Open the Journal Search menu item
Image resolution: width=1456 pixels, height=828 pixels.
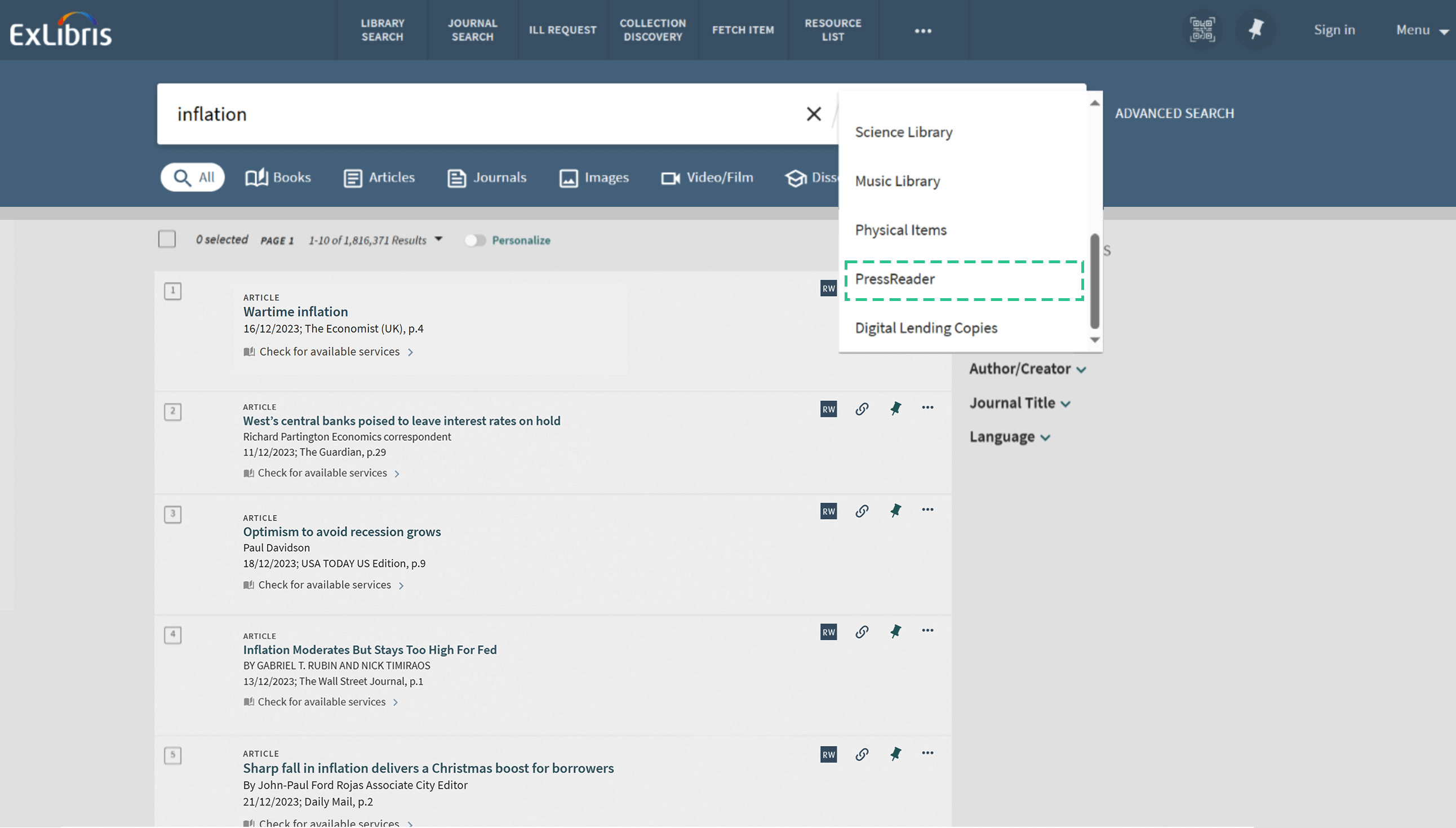(472, 30)
